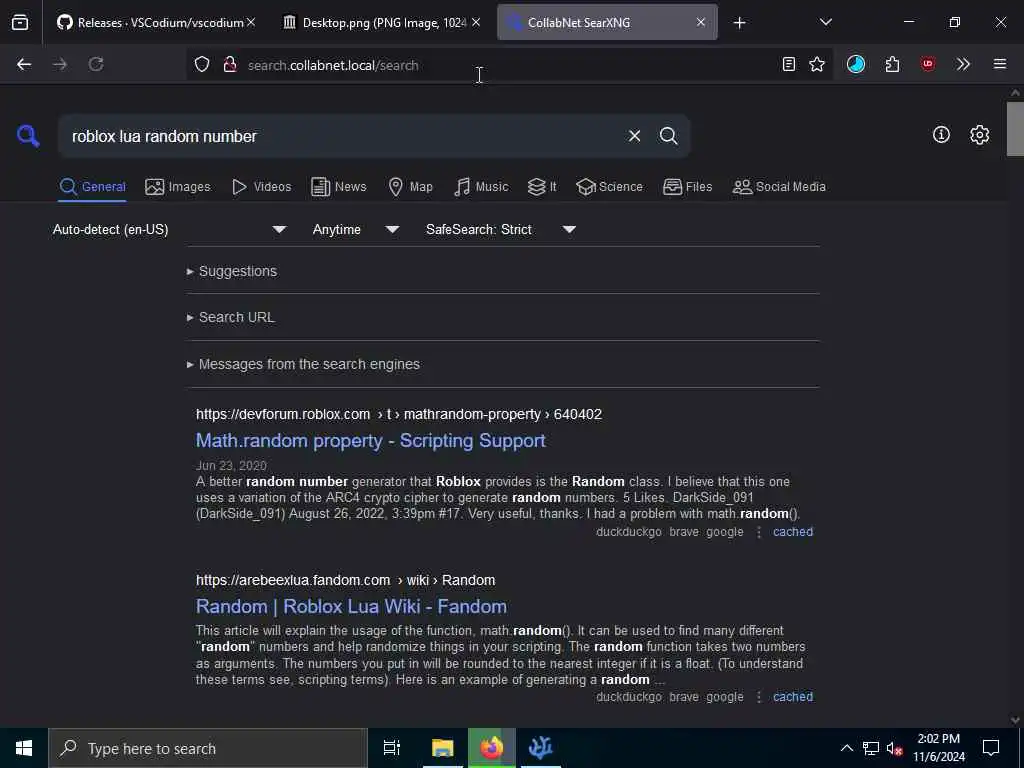Image resolution: width=1024 pixels, height=768 pixels.
Task: Bookmark this page with the star icon
Action: pyautogui.click(x=817, y=64)
